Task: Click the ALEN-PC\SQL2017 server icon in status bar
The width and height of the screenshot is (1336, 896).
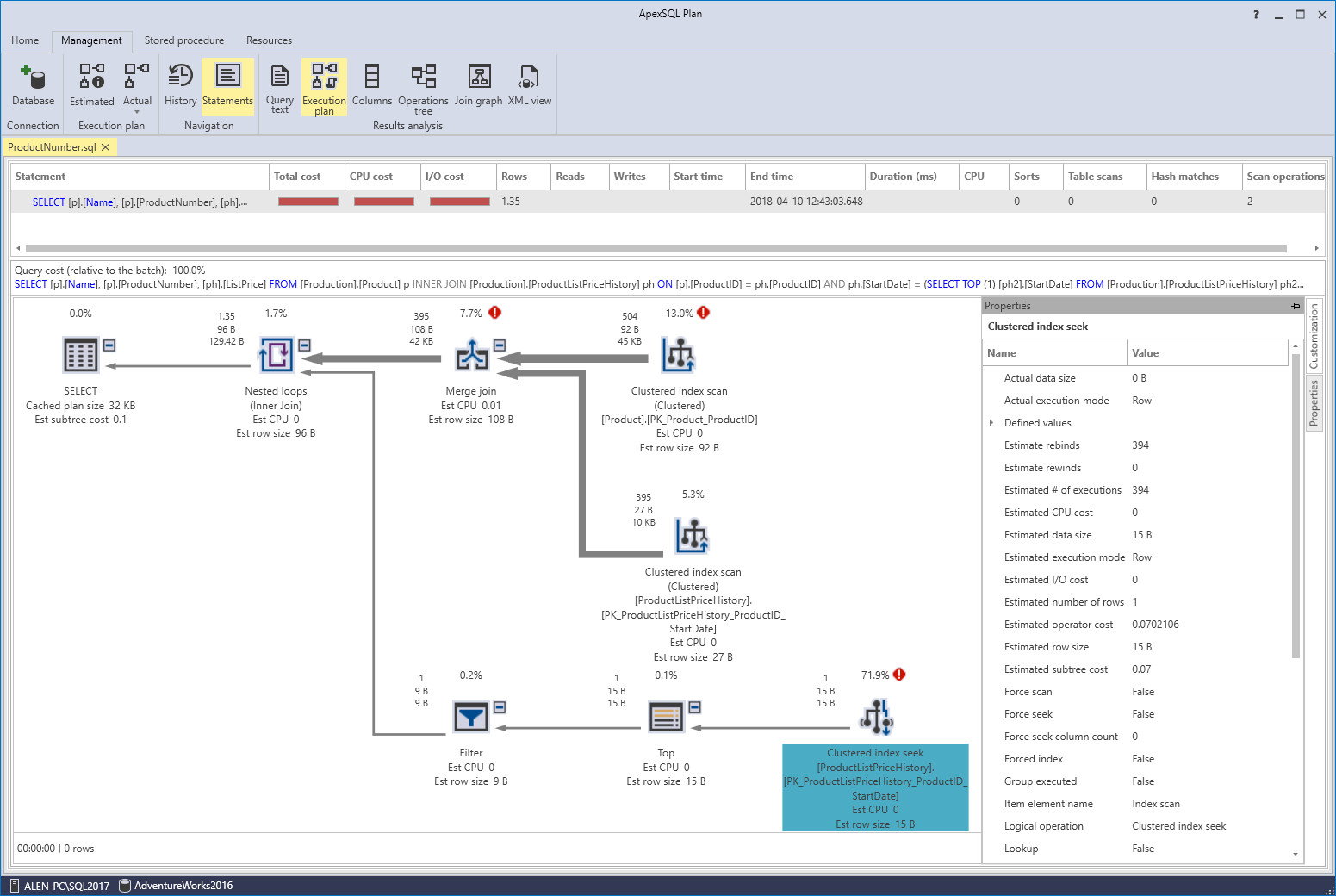Action: 15,886
